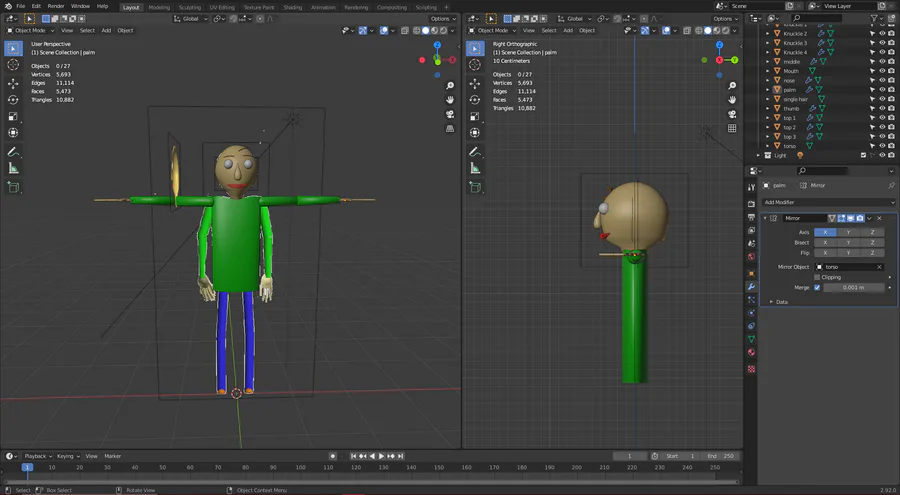Uncheck the Merge checkbox in Mirror modifier
Image resolution: width=900 pixels, height=495 pixels.
817,288
